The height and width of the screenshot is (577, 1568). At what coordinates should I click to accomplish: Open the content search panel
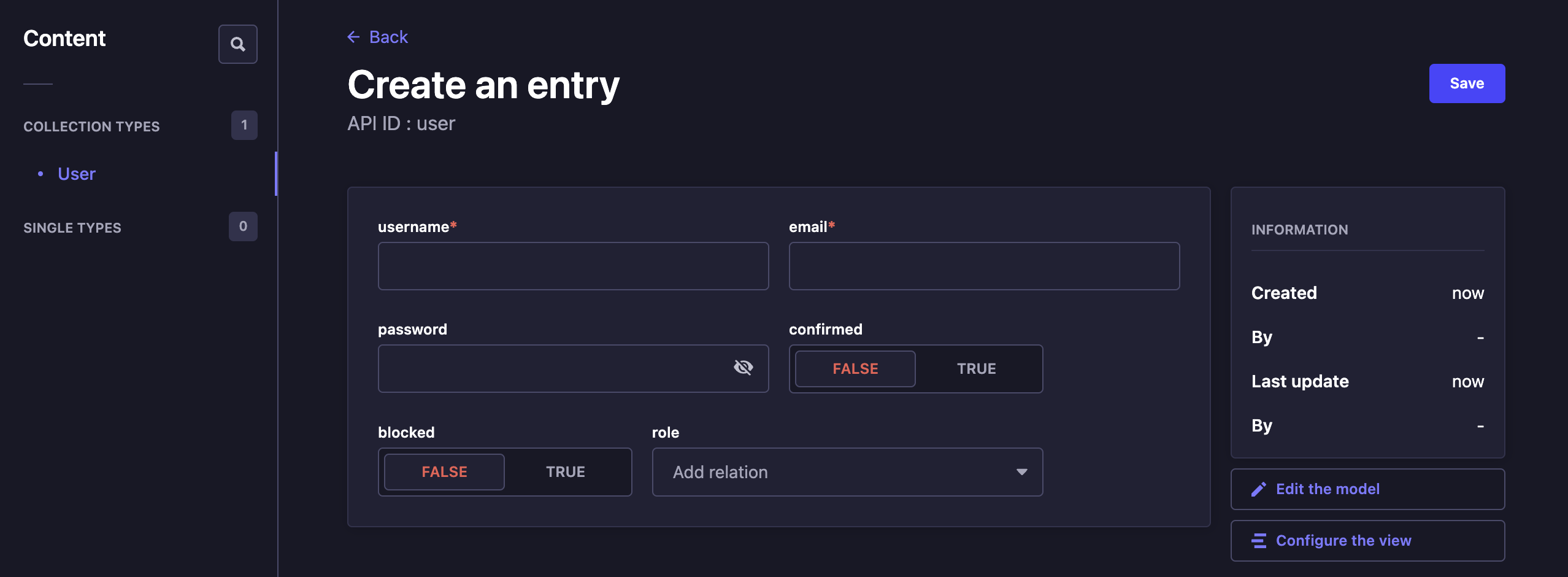point(238,44)
